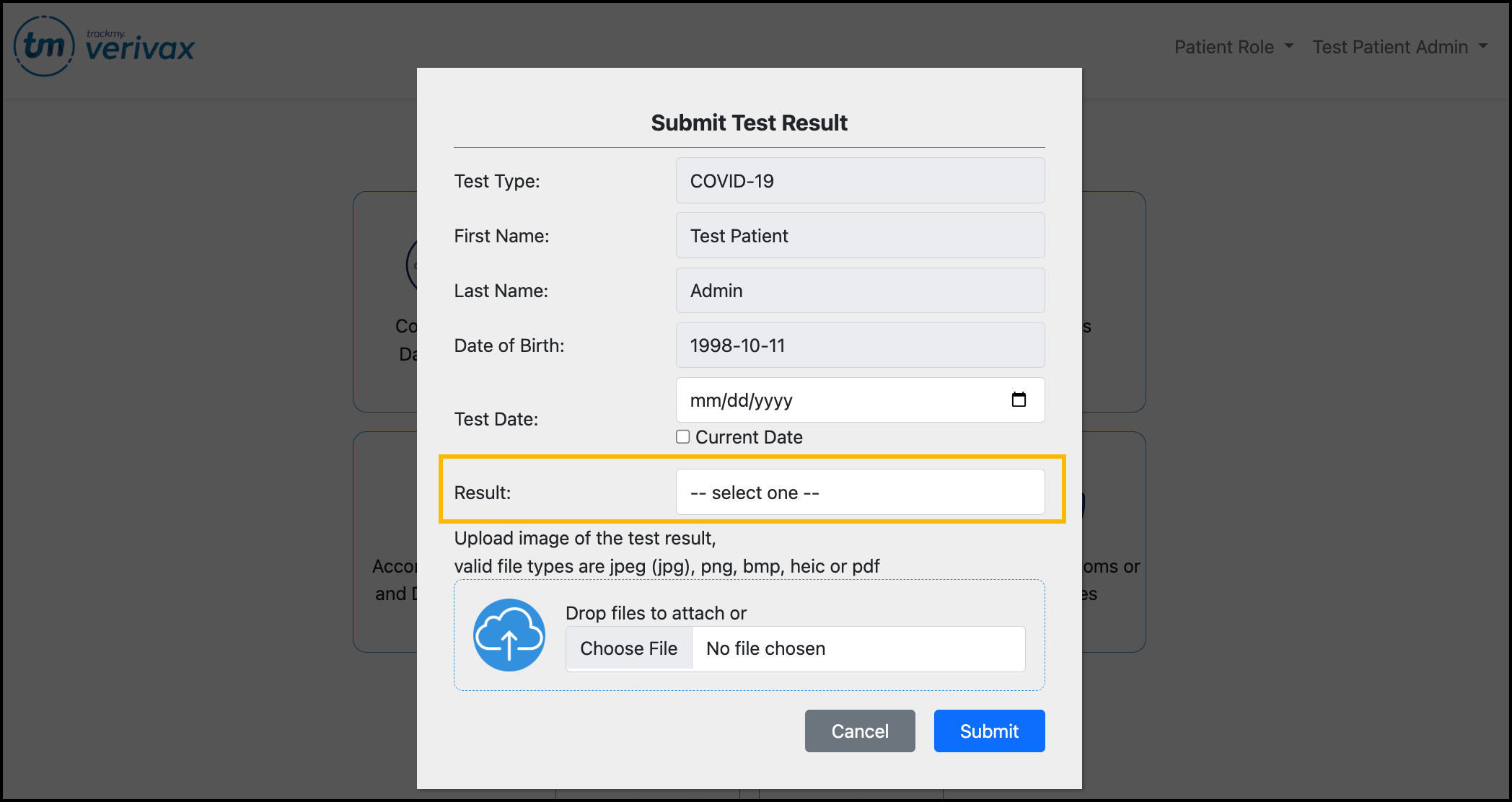
Task: Click the Test Patient Admin dropdown caret
Action: pyautogui.click(x=1483, y=46)
